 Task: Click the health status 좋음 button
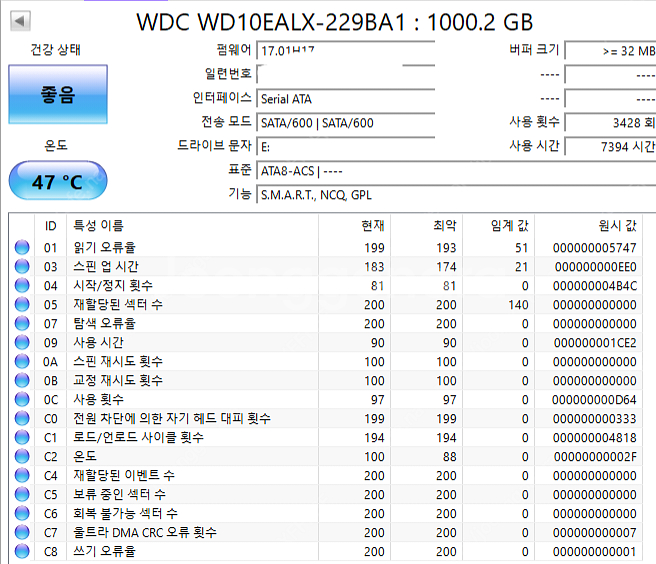pos(58,94)
